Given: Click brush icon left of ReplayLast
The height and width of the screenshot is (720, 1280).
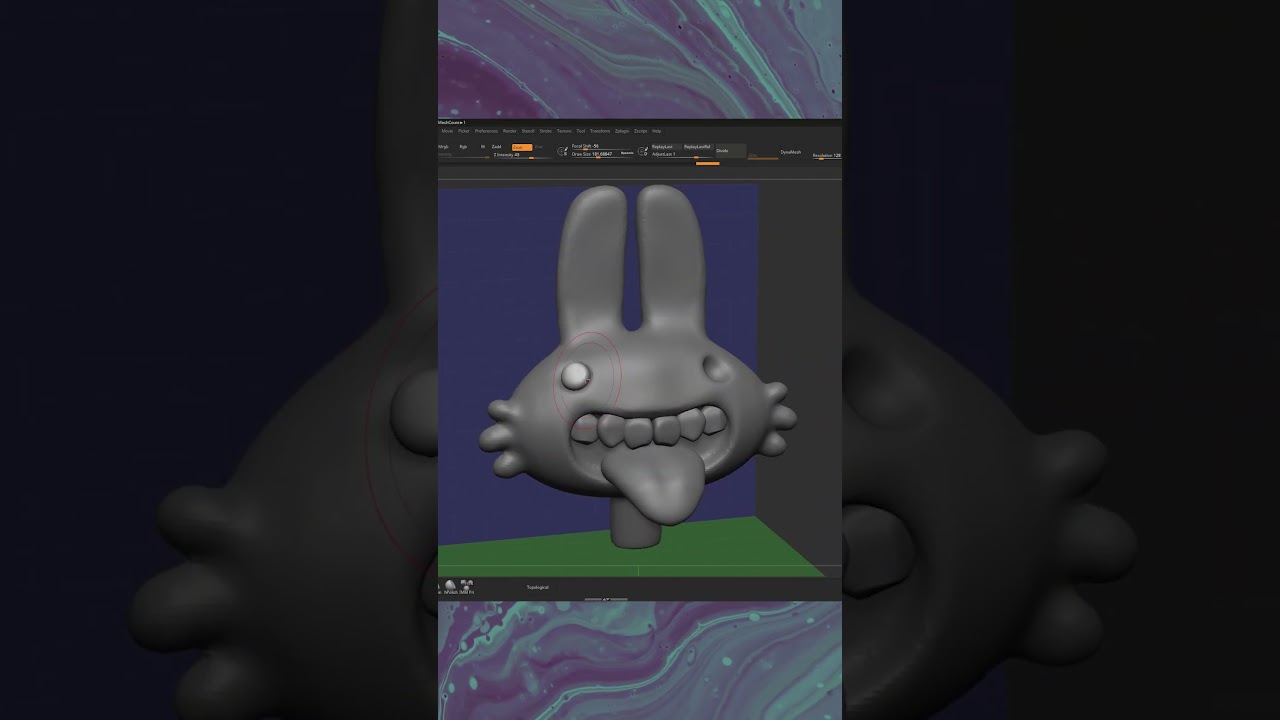Looking at the screenshot, I should coord(643,151).
